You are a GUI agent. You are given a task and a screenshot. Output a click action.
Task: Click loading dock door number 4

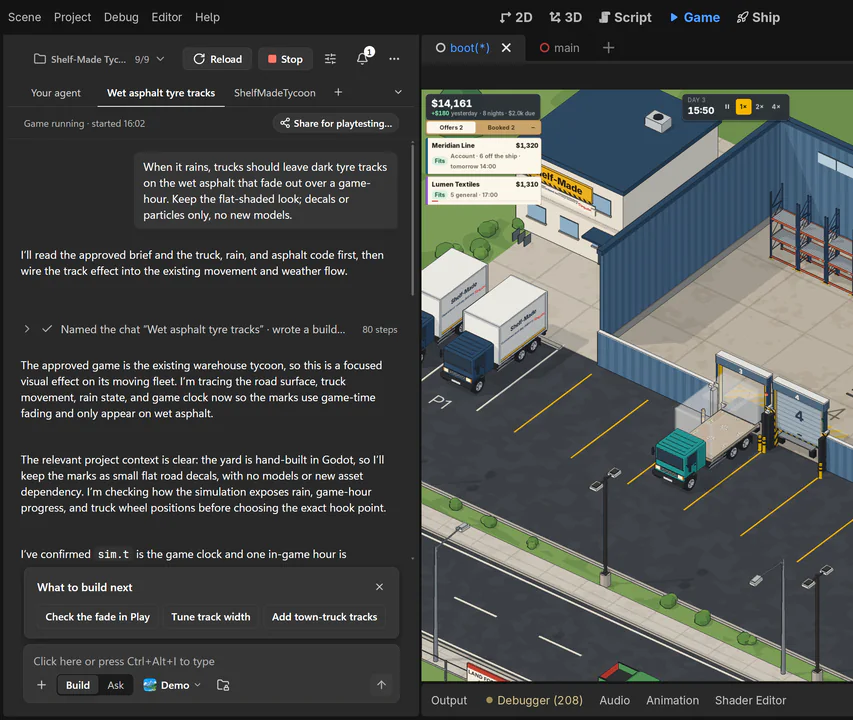(799, 415)
